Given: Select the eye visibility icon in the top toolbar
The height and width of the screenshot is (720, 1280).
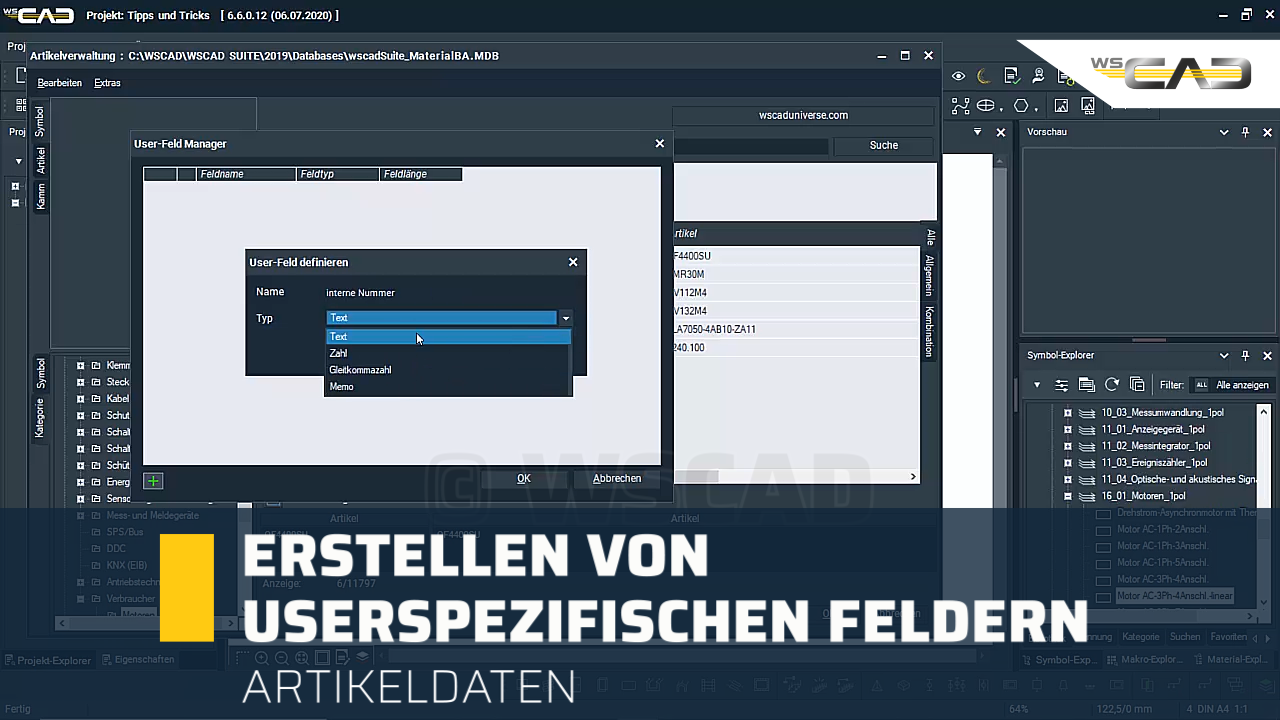Looking at the screenshot, I should pyautogui.click(x=959, y=76).
